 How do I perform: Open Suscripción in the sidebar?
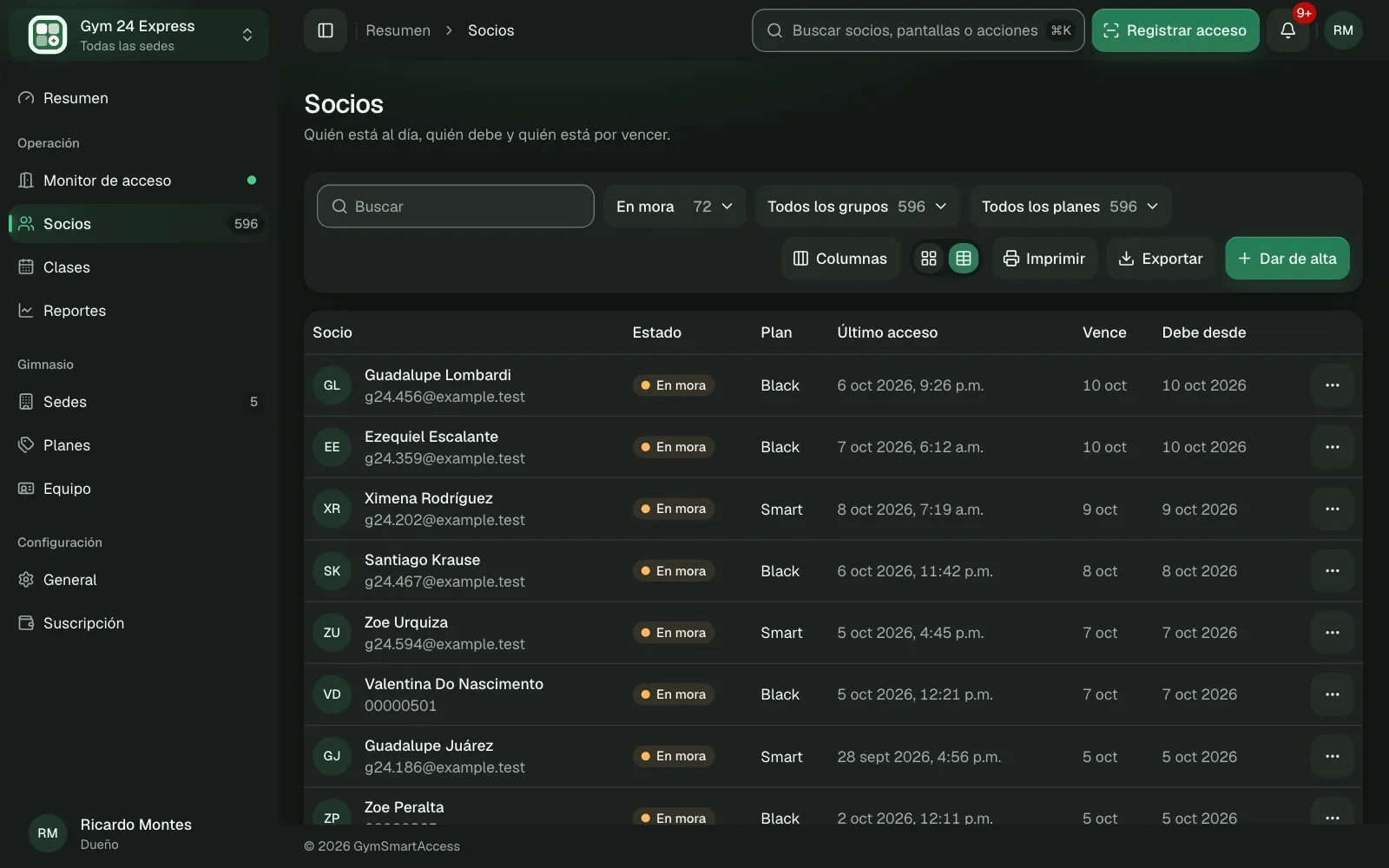(139, 623)
